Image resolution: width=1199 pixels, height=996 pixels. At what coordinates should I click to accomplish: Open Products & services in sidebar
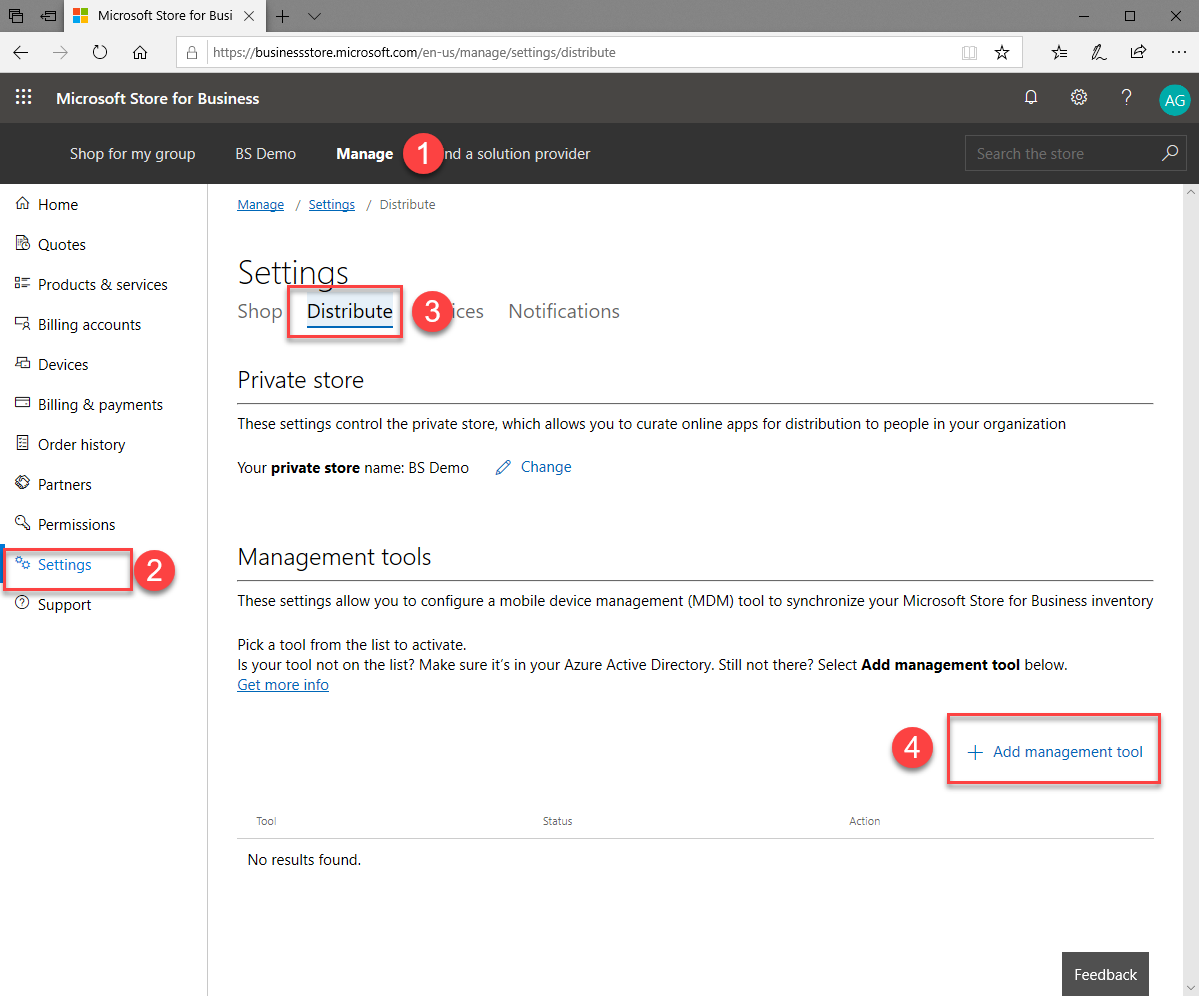[x=91, y=284]
